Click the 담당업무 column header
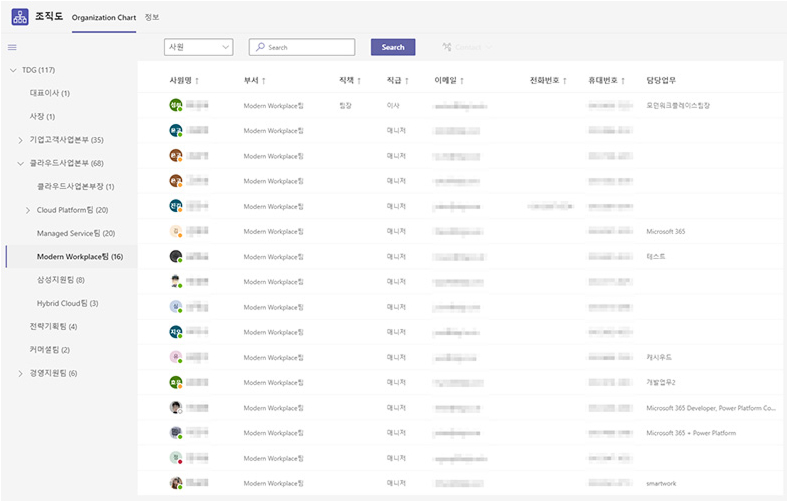 click(x=661, y=80)
